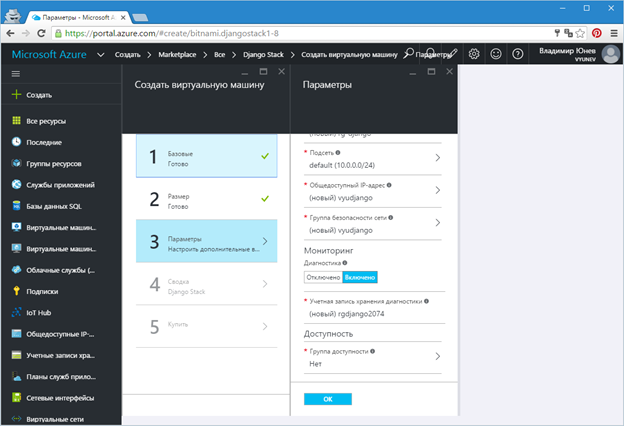This screenshot has height=426, width=624.
Task: Open Subscriptions key icon
Action: coord(16,291)
